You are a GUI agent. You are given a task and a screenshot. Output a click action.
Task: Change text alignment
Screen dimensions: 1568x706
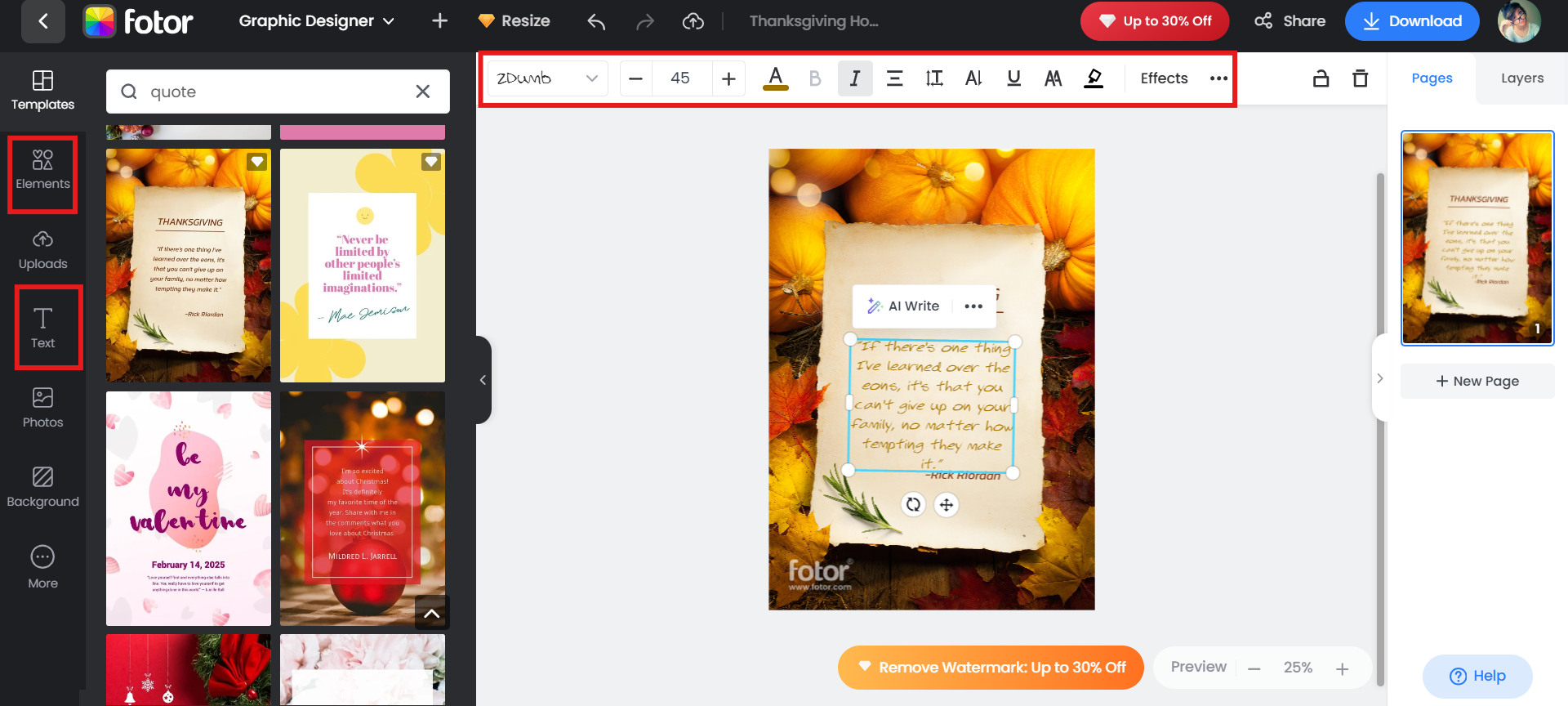(895, 78)
